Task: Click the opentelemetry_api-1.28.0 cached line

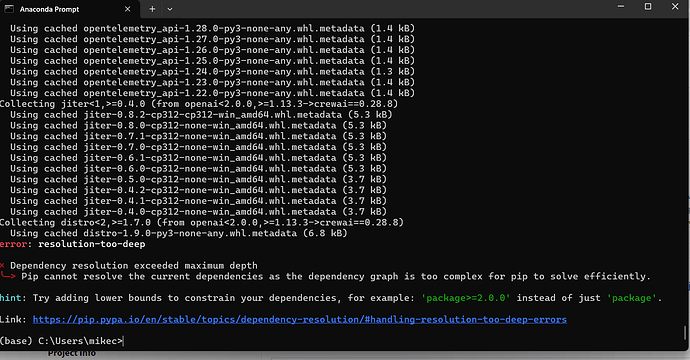Action: (x=213, y=29)
